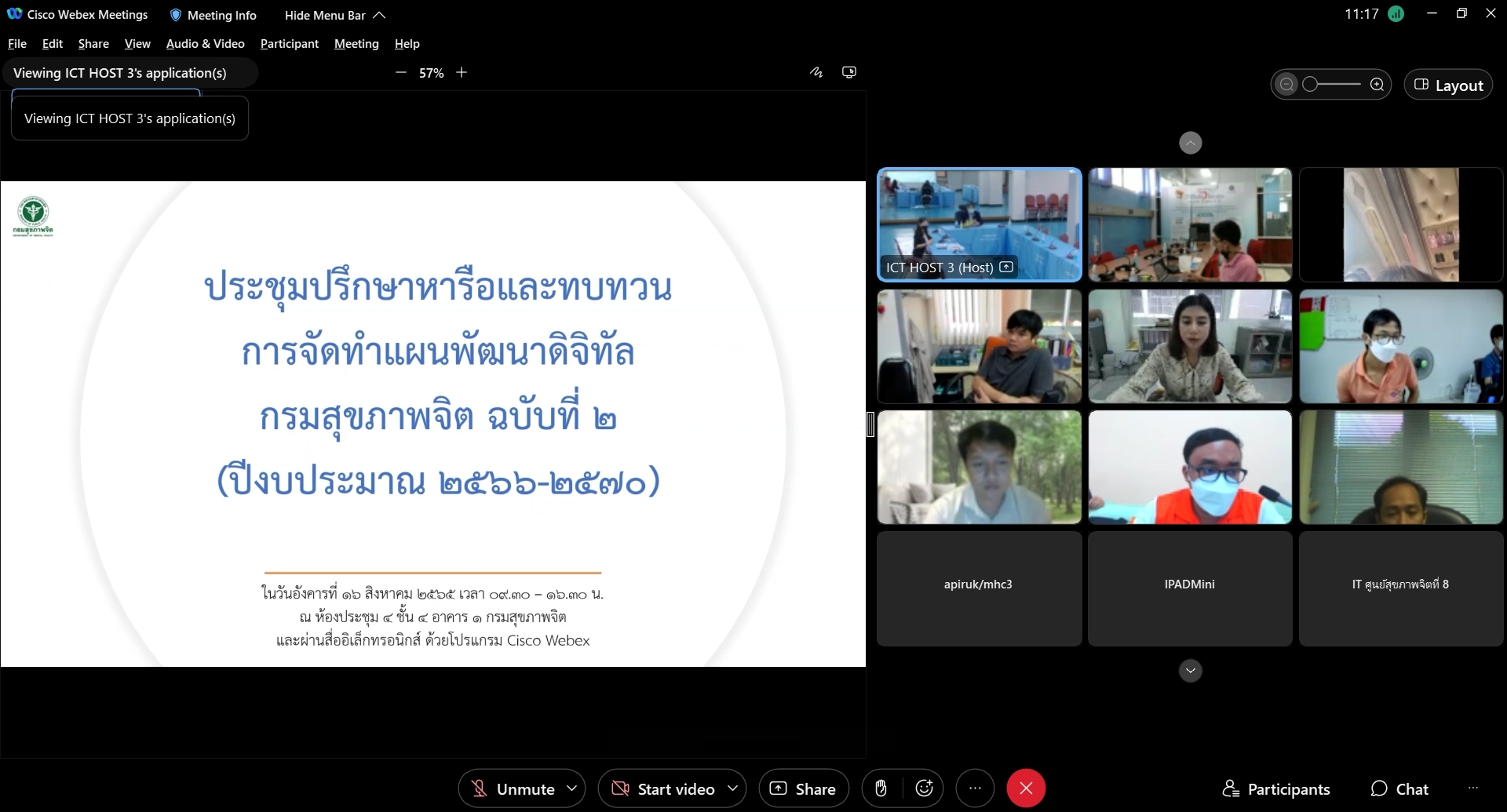The image size is (1507, 812).
Task: Click the zoom in plus icon
Action: (x=462, y=73)
